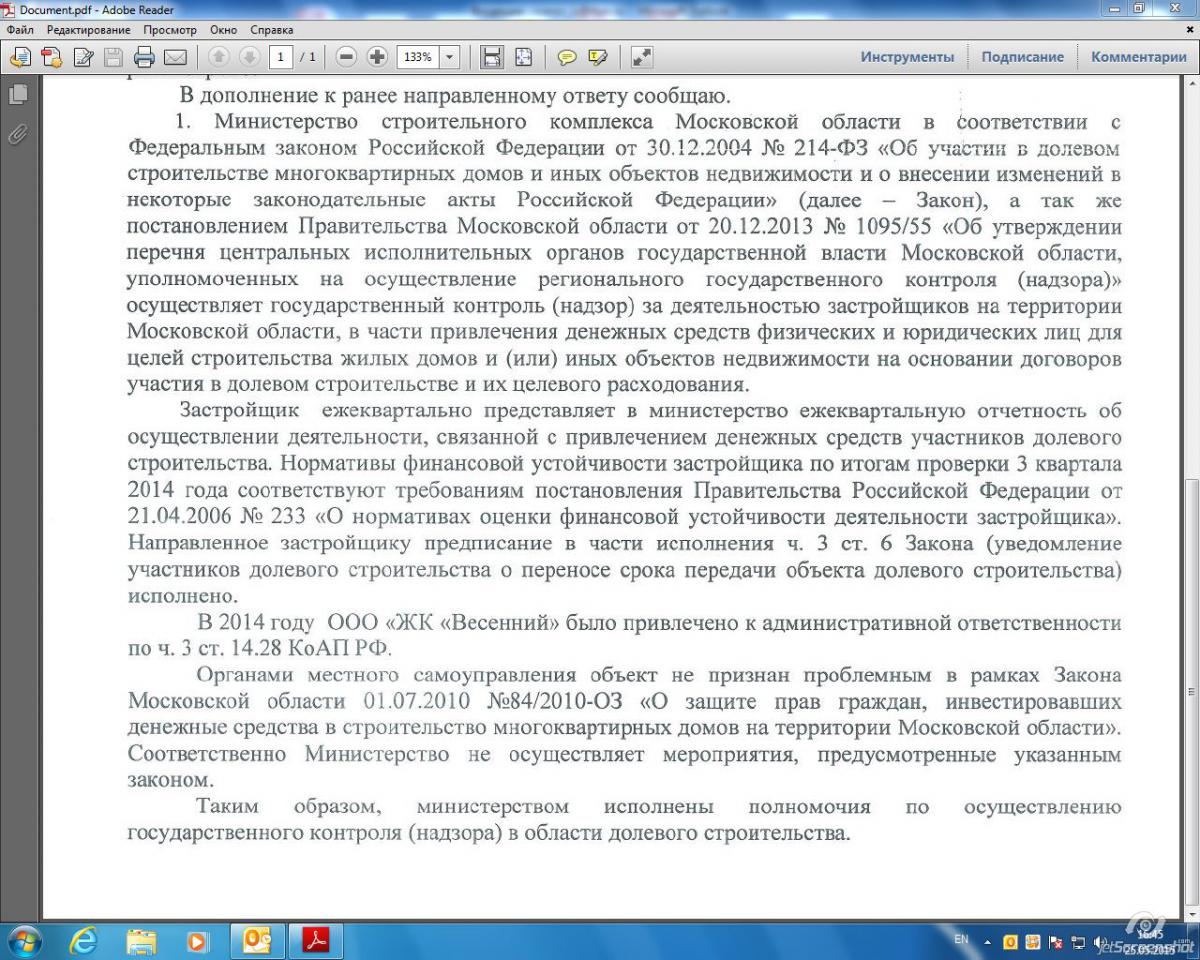Add a sticky note comment
This screenshot has height=960, width=1200.
(567, 57)
